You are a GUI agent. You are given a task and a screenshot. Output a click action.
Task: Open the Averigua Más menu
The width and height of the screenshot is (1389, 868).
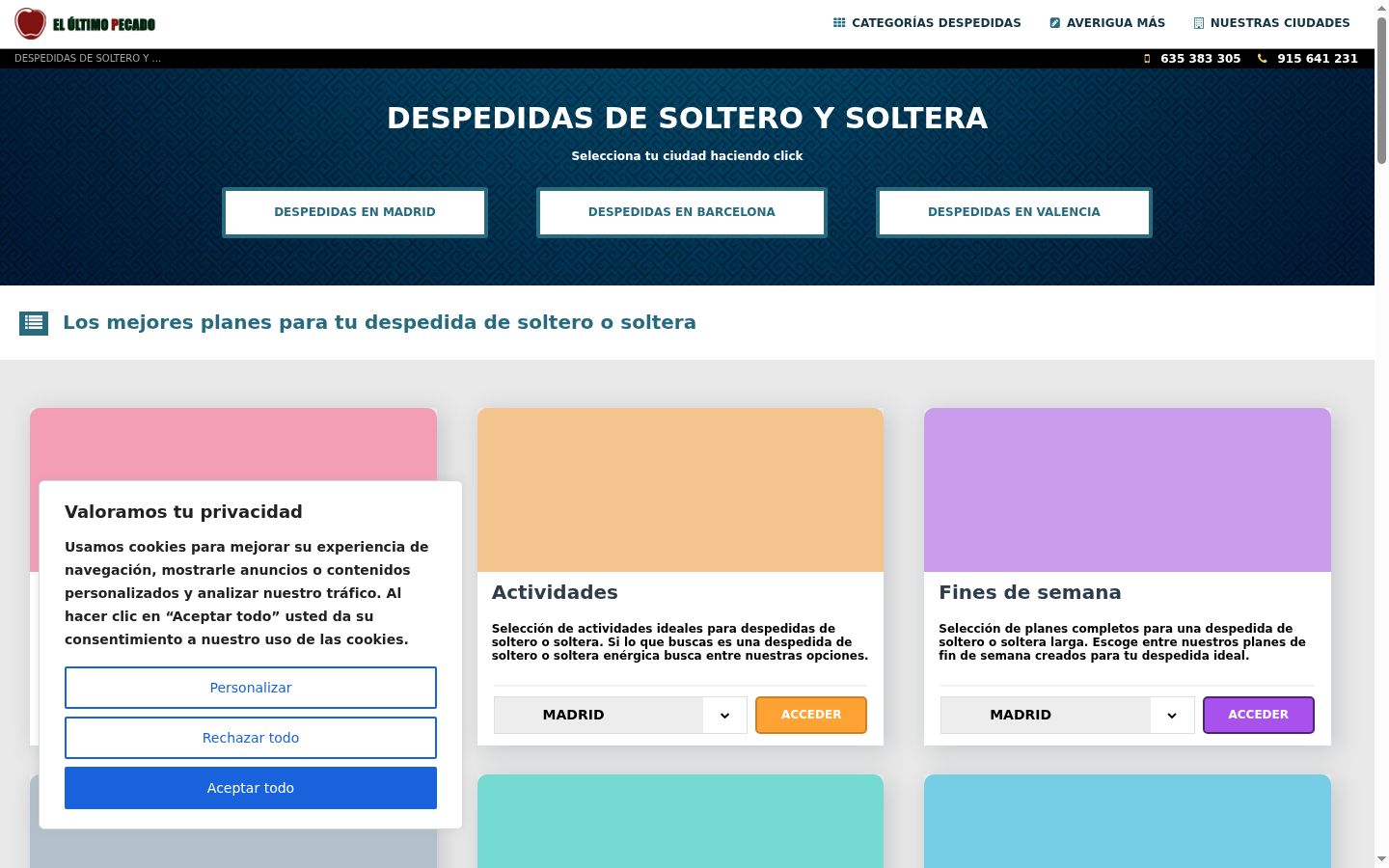(1107, 23)
